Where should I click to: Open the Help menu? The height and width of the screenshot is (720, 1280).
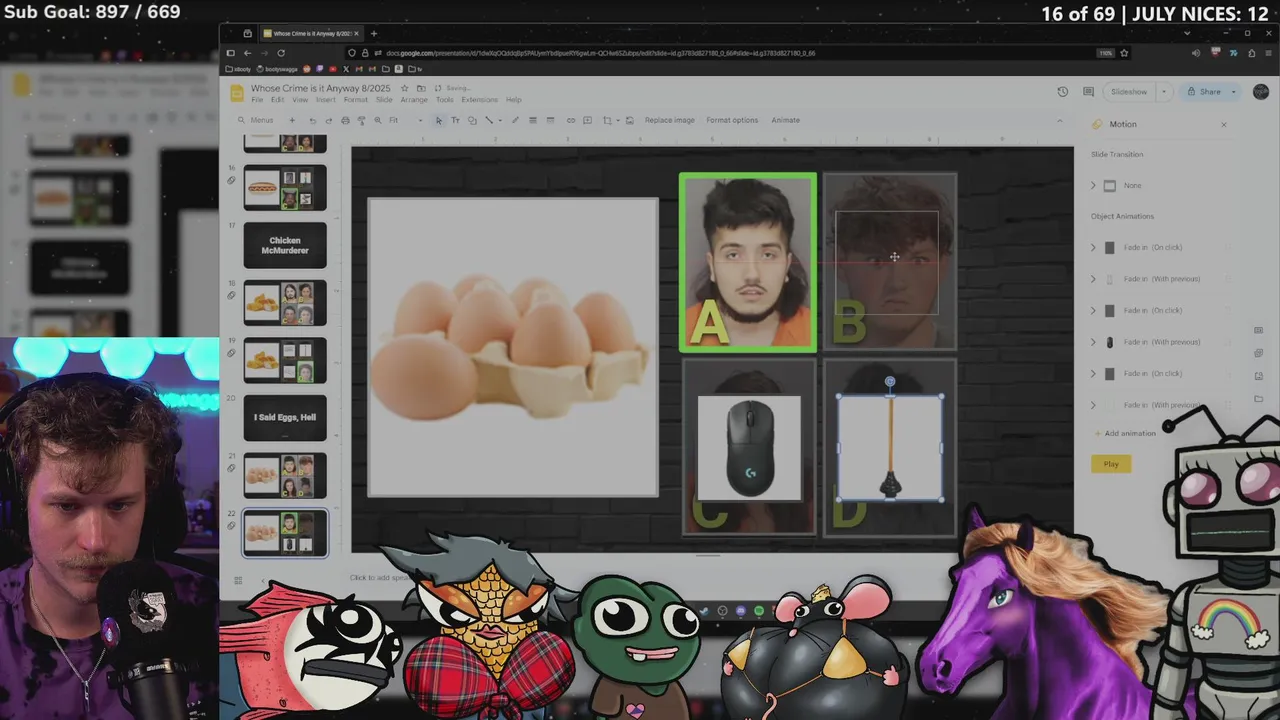click(513, 100)
